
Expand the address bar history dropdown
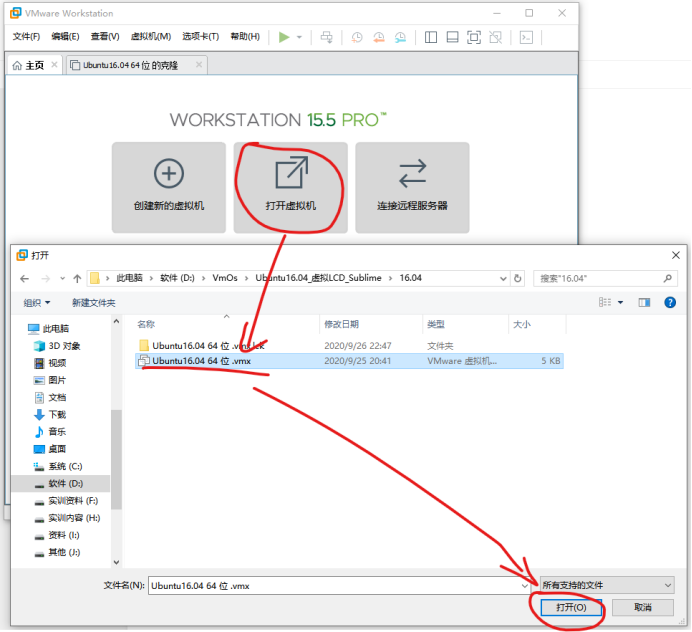coord(503,278)
